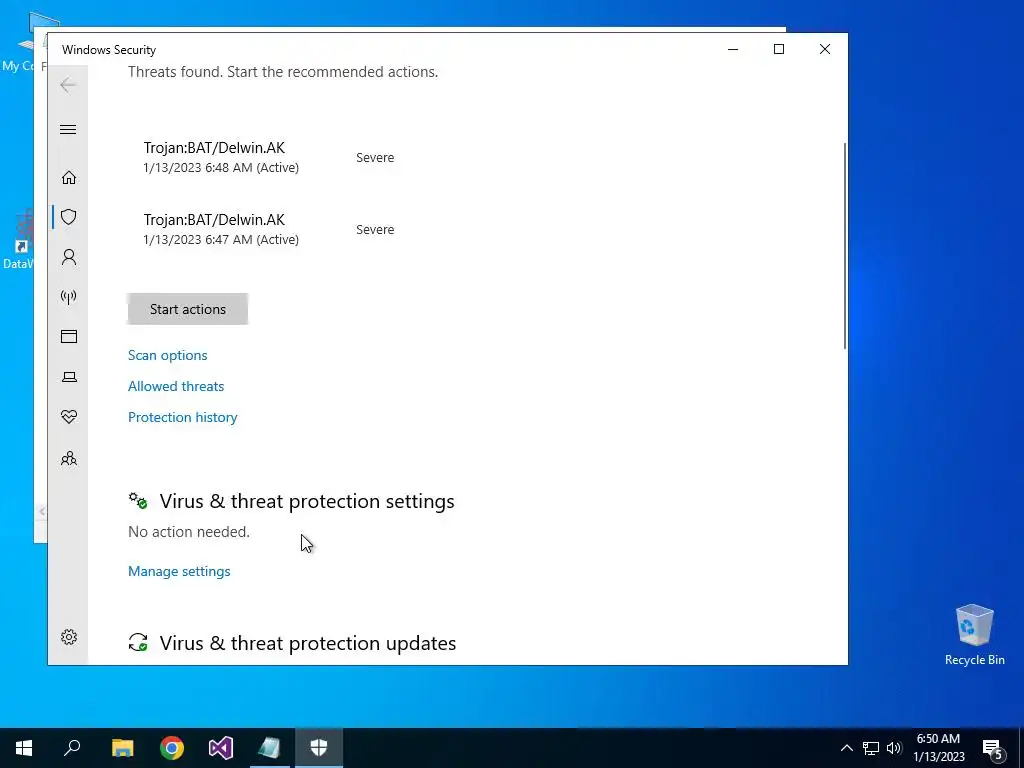Open Account protection person icon
Screen dimensions: 1024x768
point(69,257)
